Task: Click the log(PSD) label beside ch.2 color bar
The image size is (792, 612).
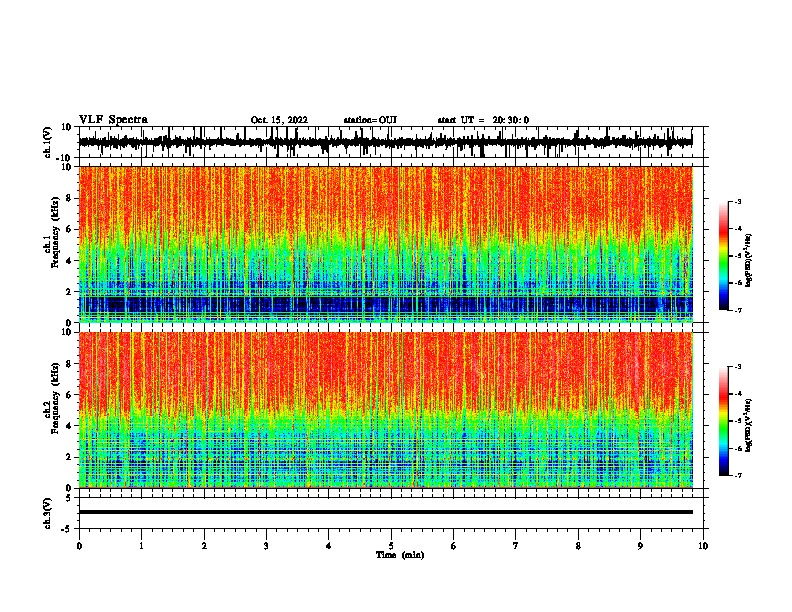Action: (748, 425)
